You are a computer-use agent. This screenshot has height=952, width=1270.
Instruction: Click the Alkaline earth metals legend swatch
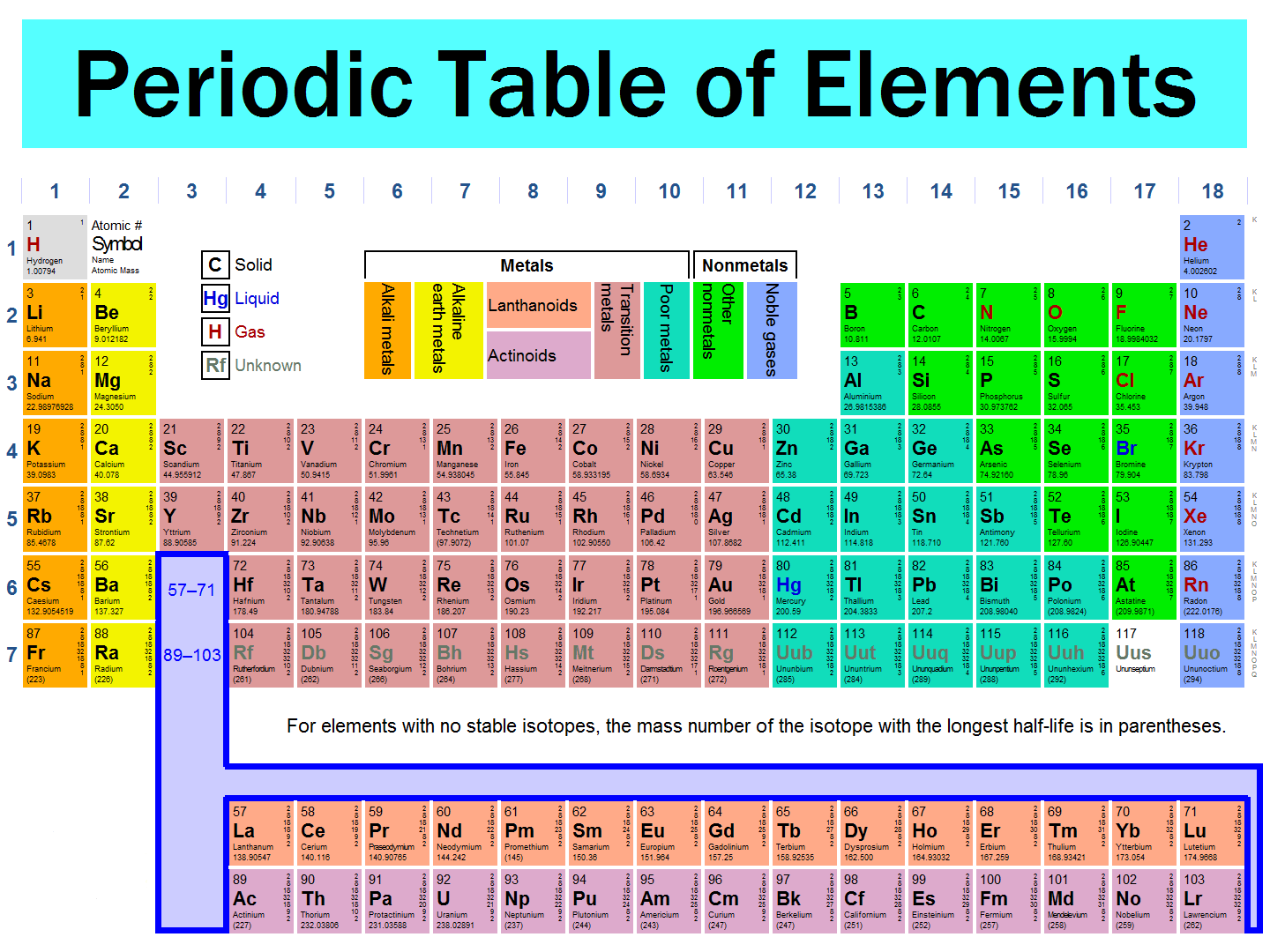tap(449, 331)
